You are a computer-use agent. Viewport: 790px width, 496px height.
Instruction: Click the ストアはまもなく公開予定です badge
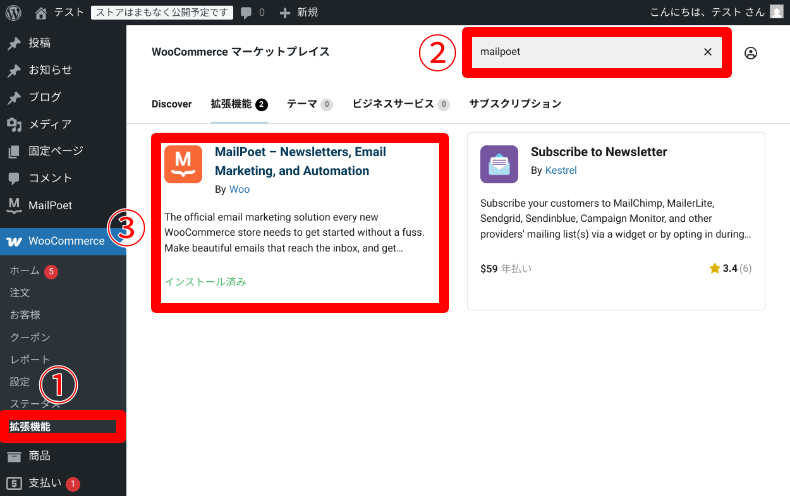(x=162, y=13)
